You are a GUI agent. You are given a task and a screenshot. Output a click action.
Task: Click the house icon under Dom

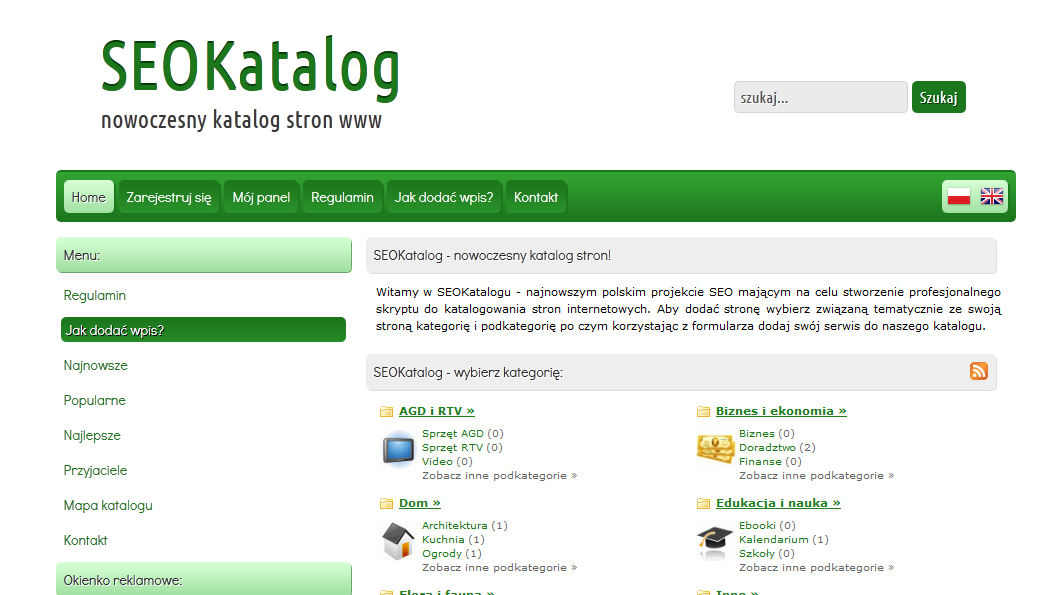(399, 541)
